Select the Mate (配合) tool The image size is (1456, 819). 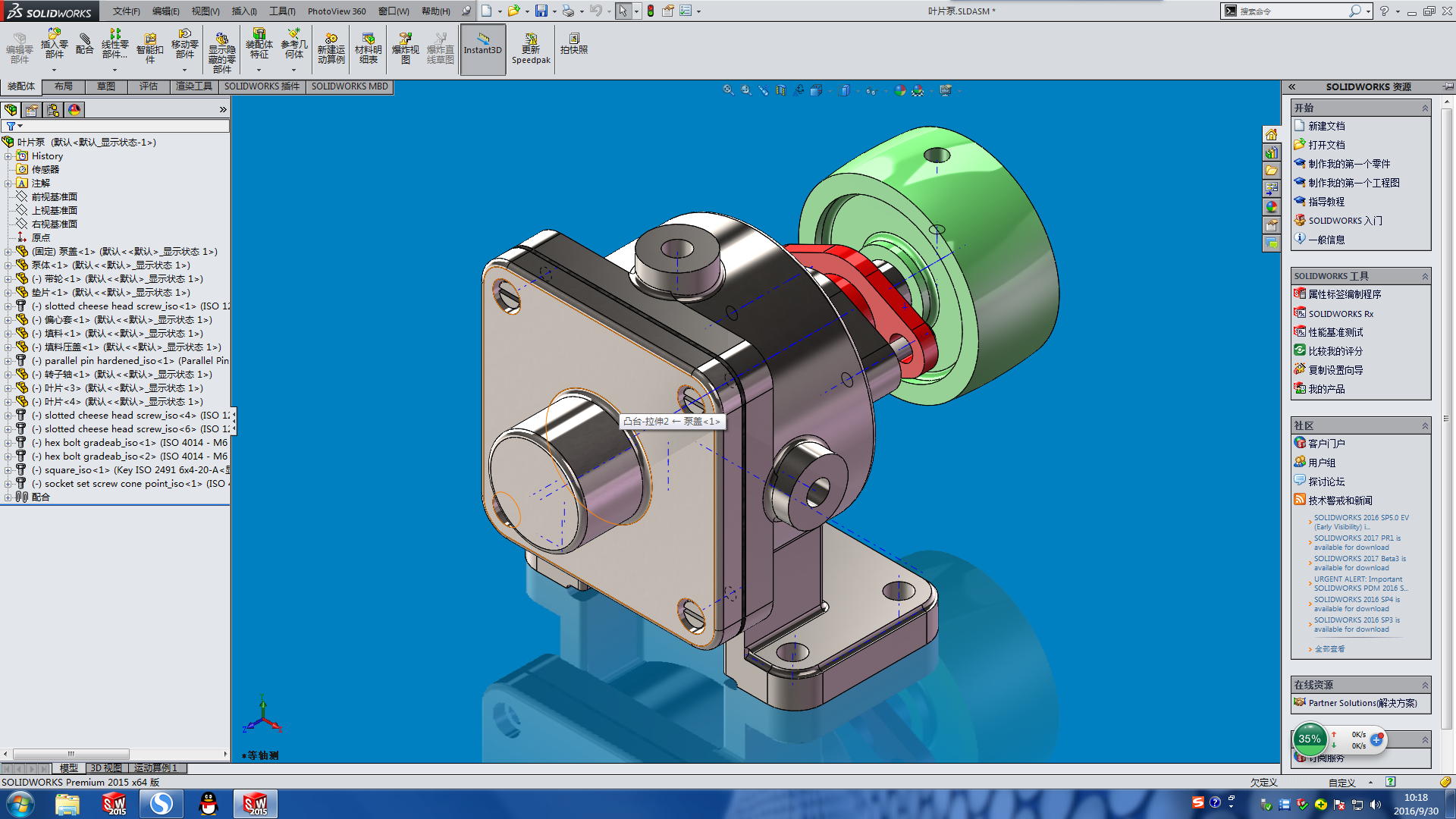[85, 44]
